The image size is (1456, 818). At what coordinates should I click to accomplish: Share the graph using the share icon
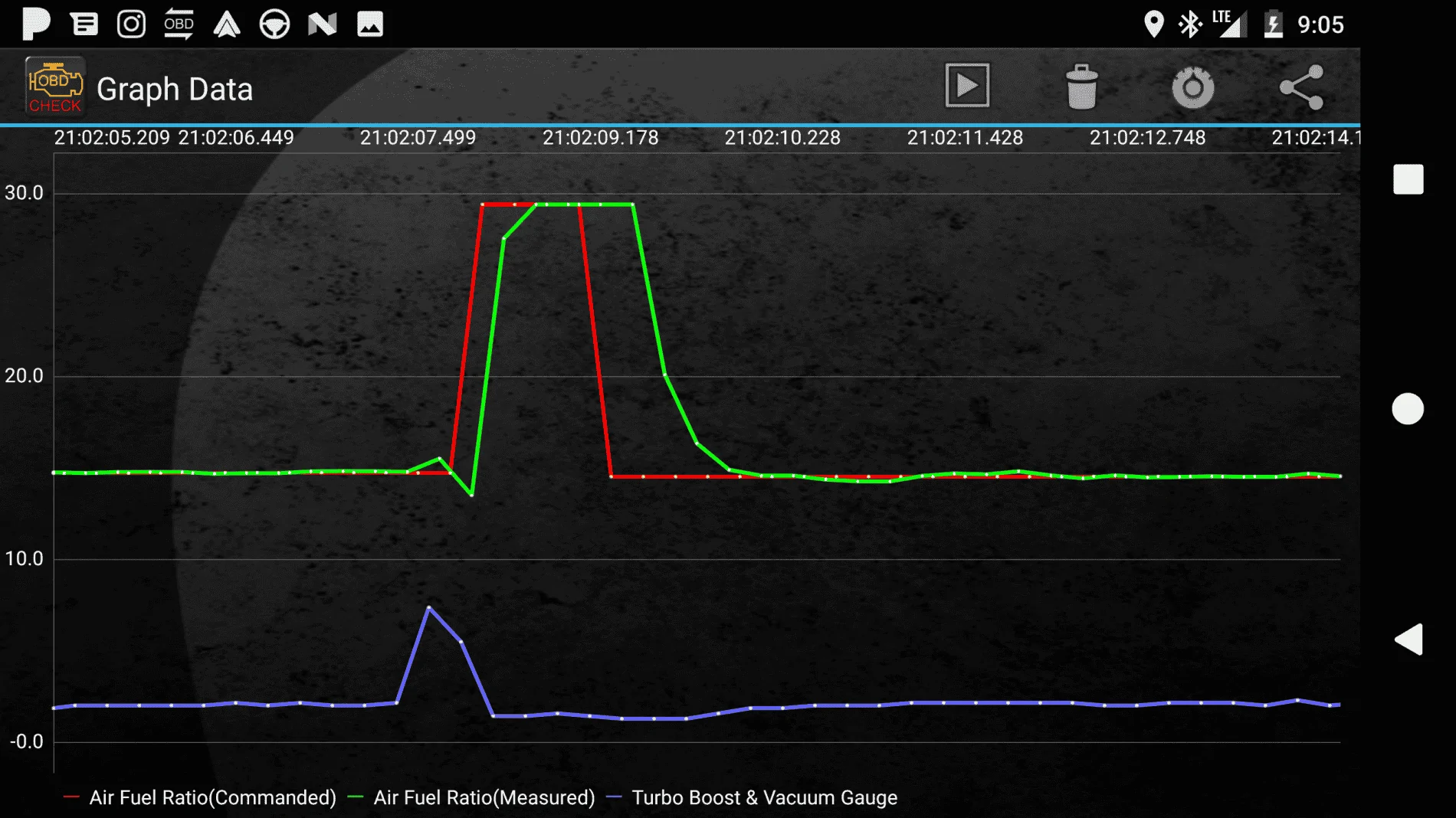point(1302,87)
